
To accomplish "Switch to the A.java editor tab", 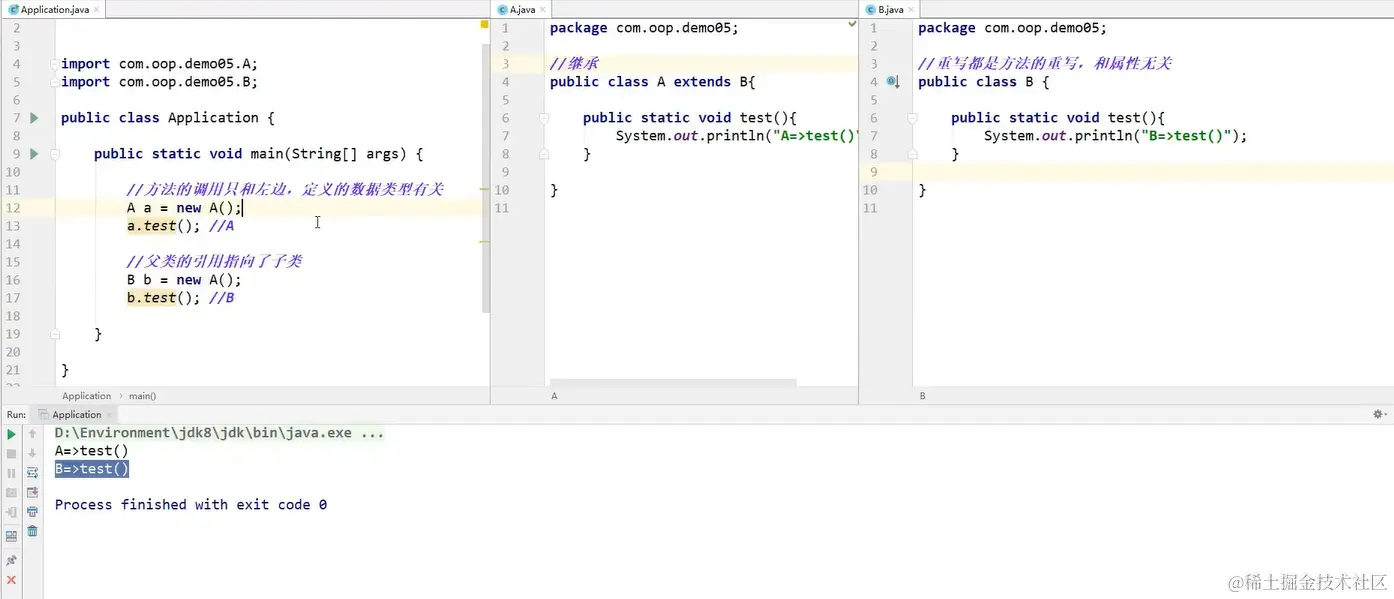I will coord(522,9).
